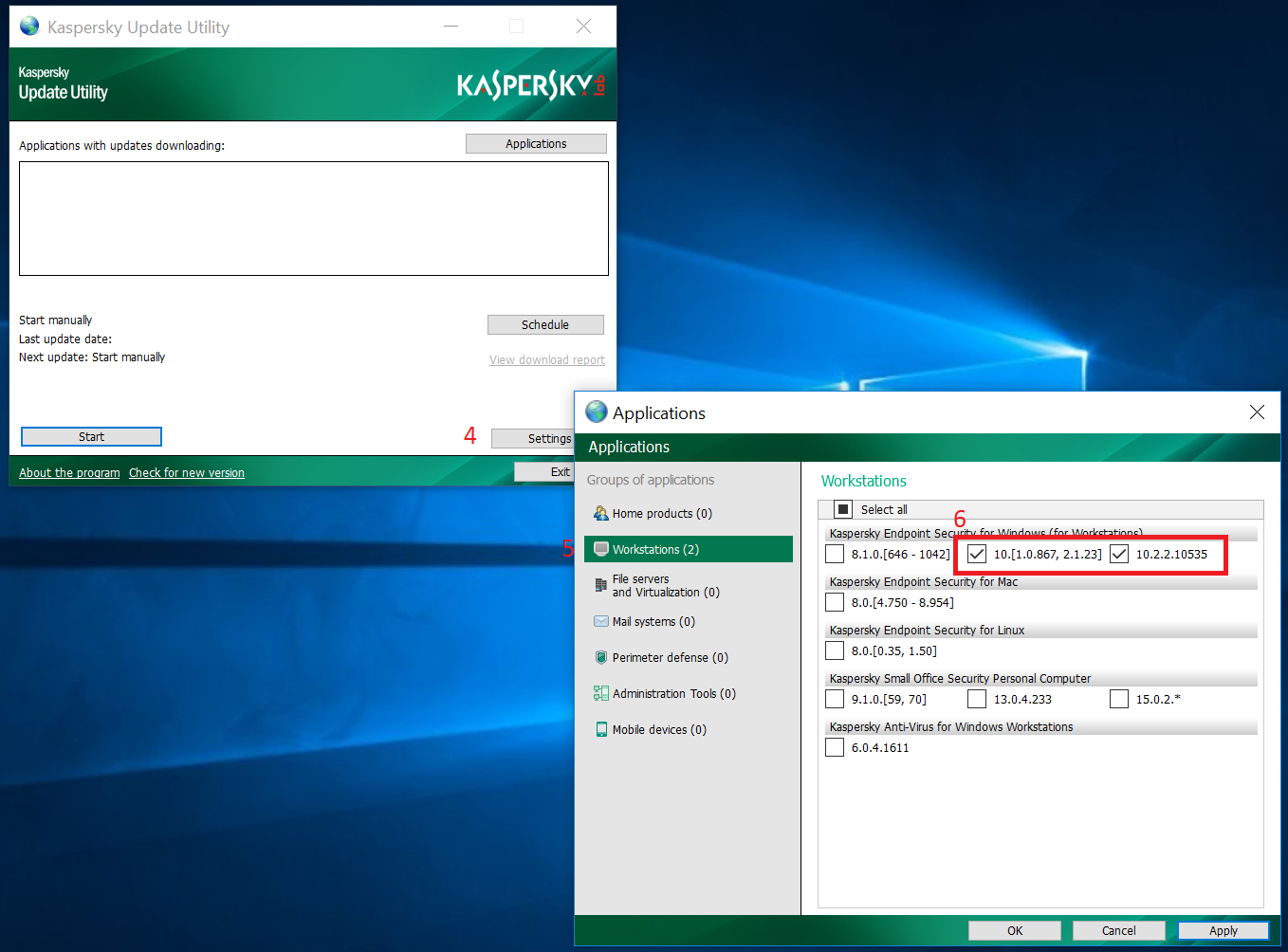1288x952 pixels.
Task: Open Settings in the Update Utility
Action: tap(533, 438)
